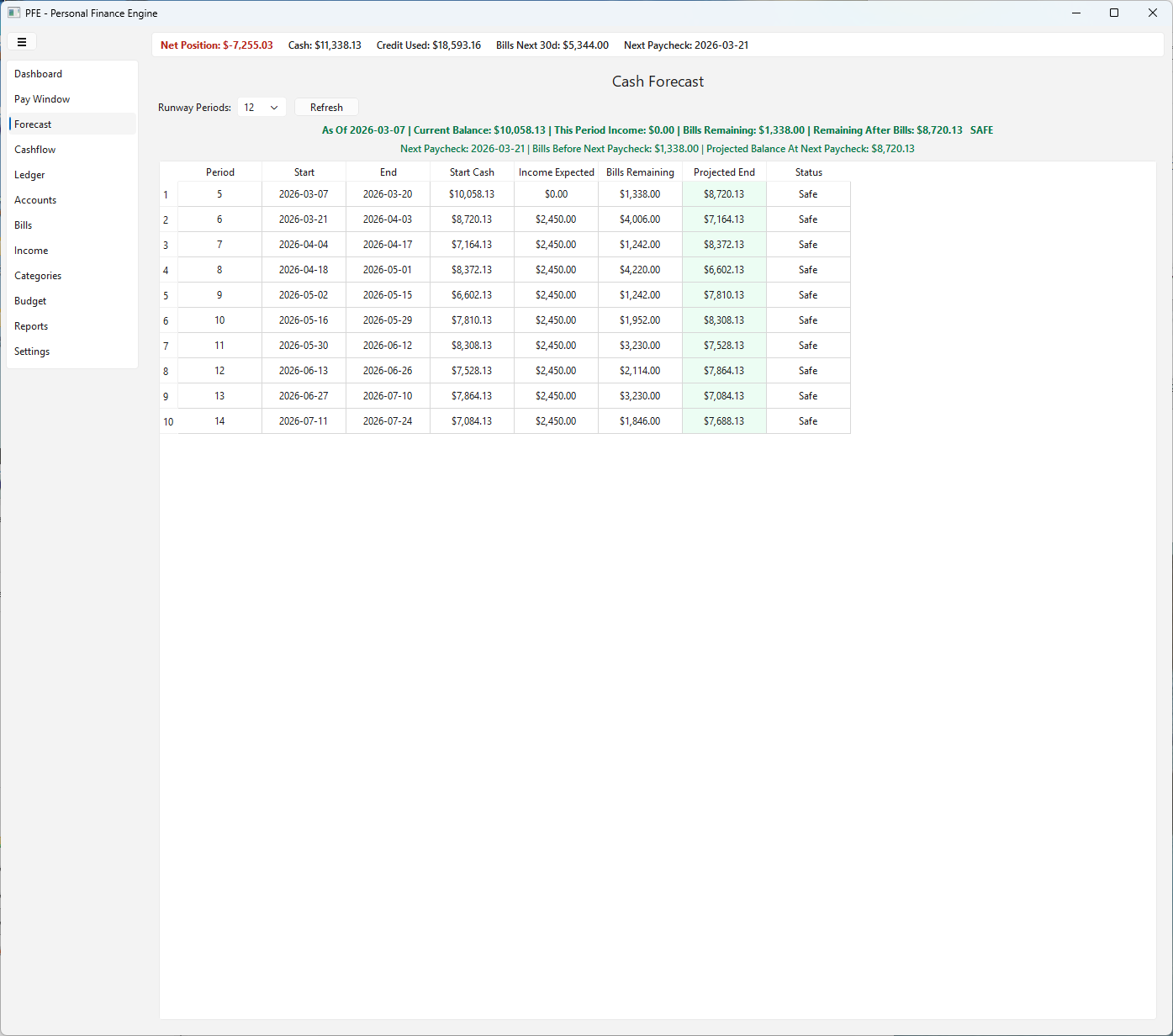Viewport: 1173px width, 1036px height.
Task: Go to Pay Window in sidebar
Action: click(42, 99)
